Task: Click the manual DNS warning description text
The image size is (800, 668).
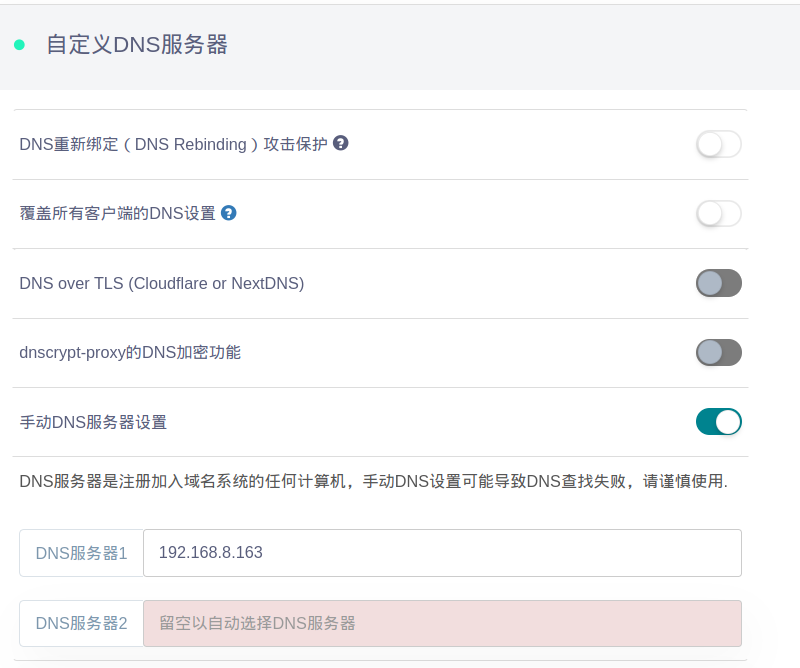Action: coord(373,482)
